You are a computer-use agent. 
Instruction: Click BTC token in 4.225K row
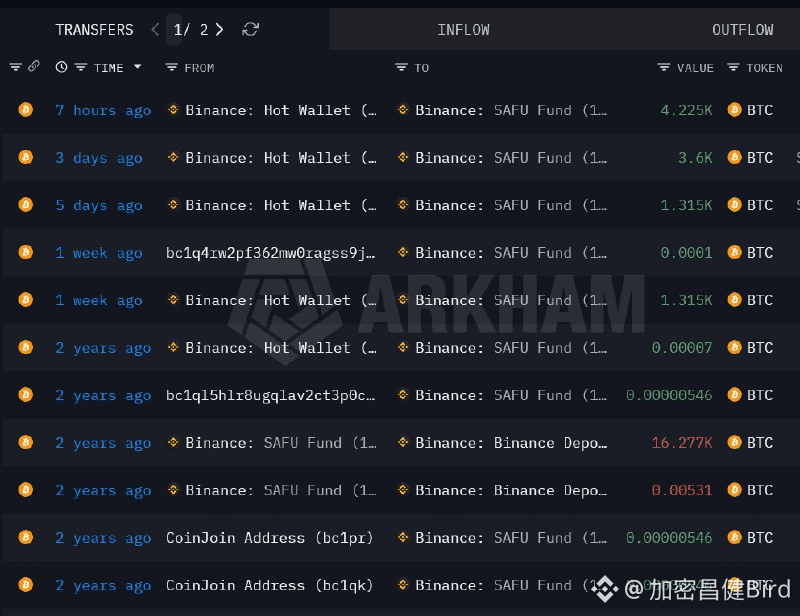[760, 110]
